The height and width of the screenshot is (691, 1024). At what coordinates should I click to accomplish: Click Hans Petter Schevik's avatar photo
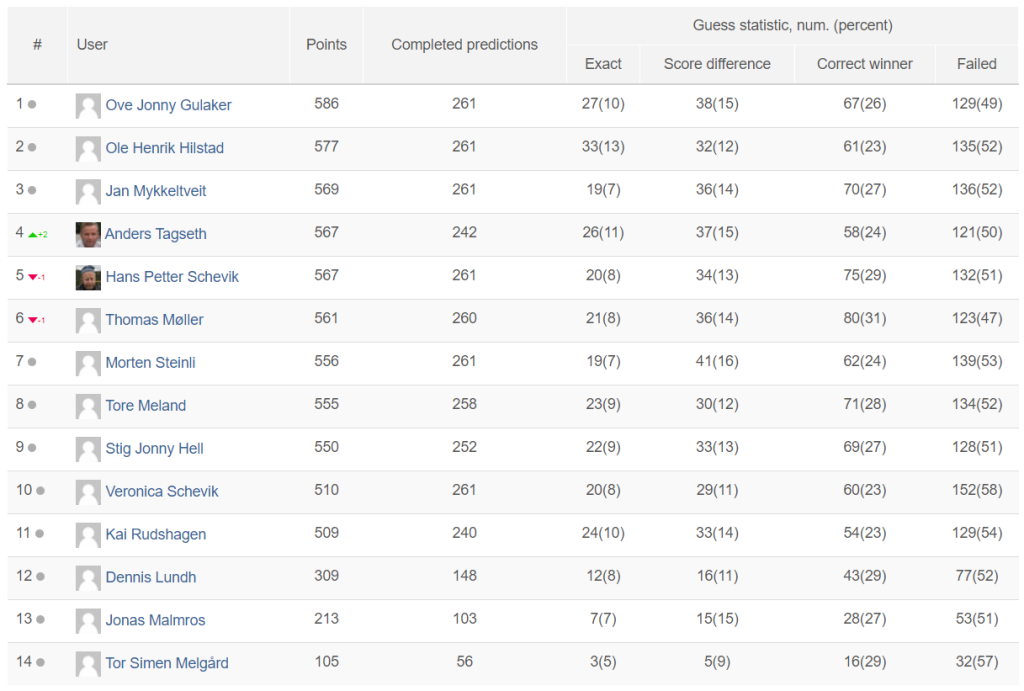(x=88, y=278)
